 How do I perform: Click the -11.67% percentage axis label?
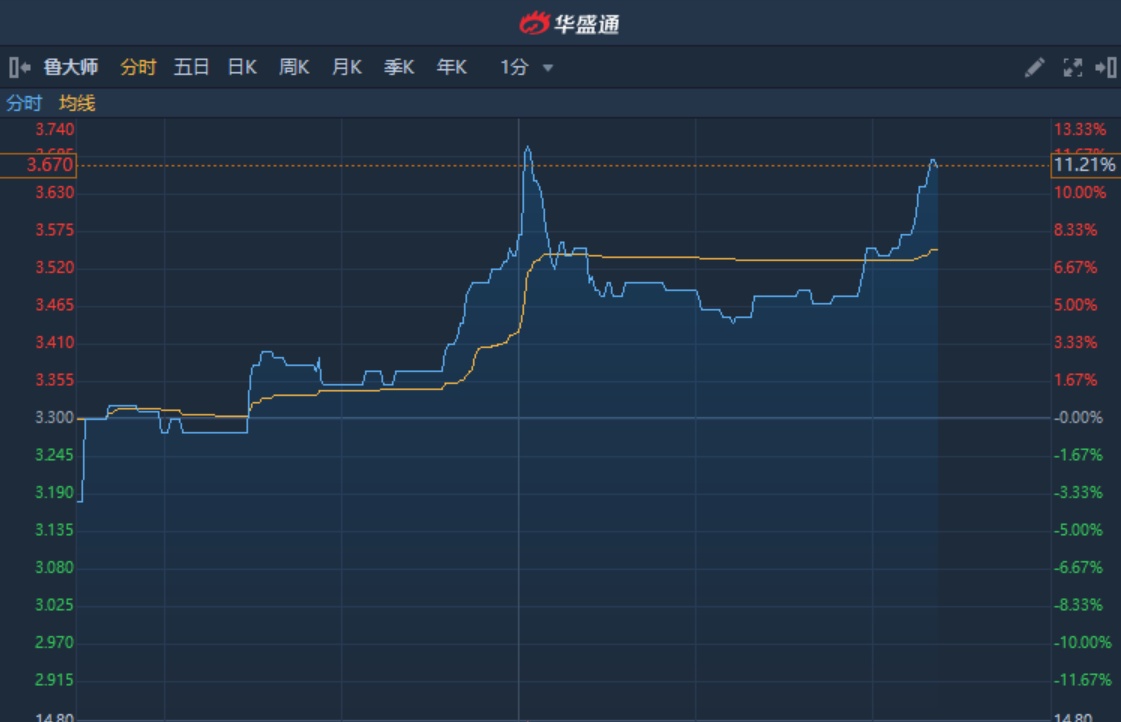pos(1082,680)
